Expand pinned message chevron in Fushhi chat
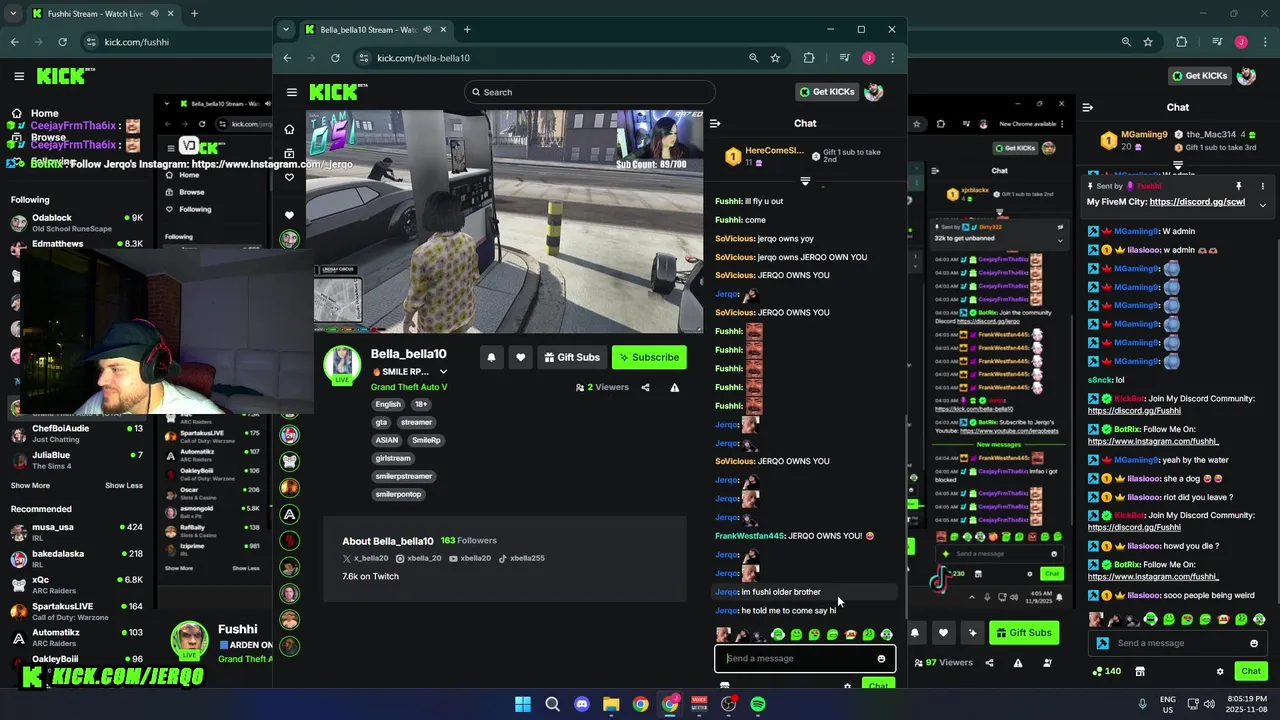Viewport: 1280px width, 720px height. (x=1262, y=204)
